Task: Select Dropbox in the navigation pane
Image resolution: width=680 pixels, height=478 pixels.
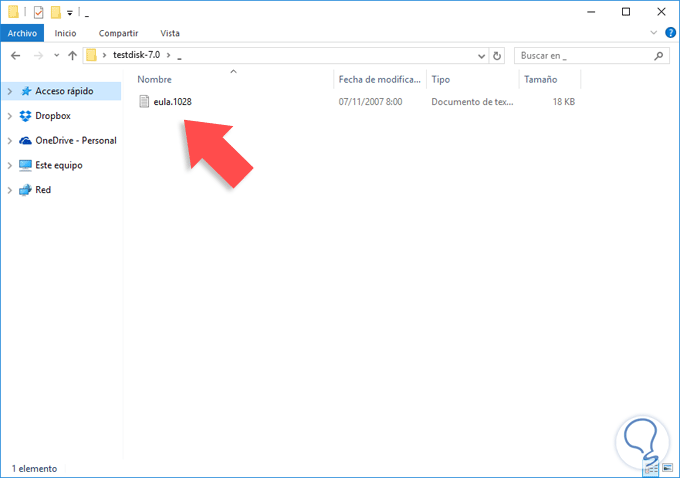Action: point(52,116)
